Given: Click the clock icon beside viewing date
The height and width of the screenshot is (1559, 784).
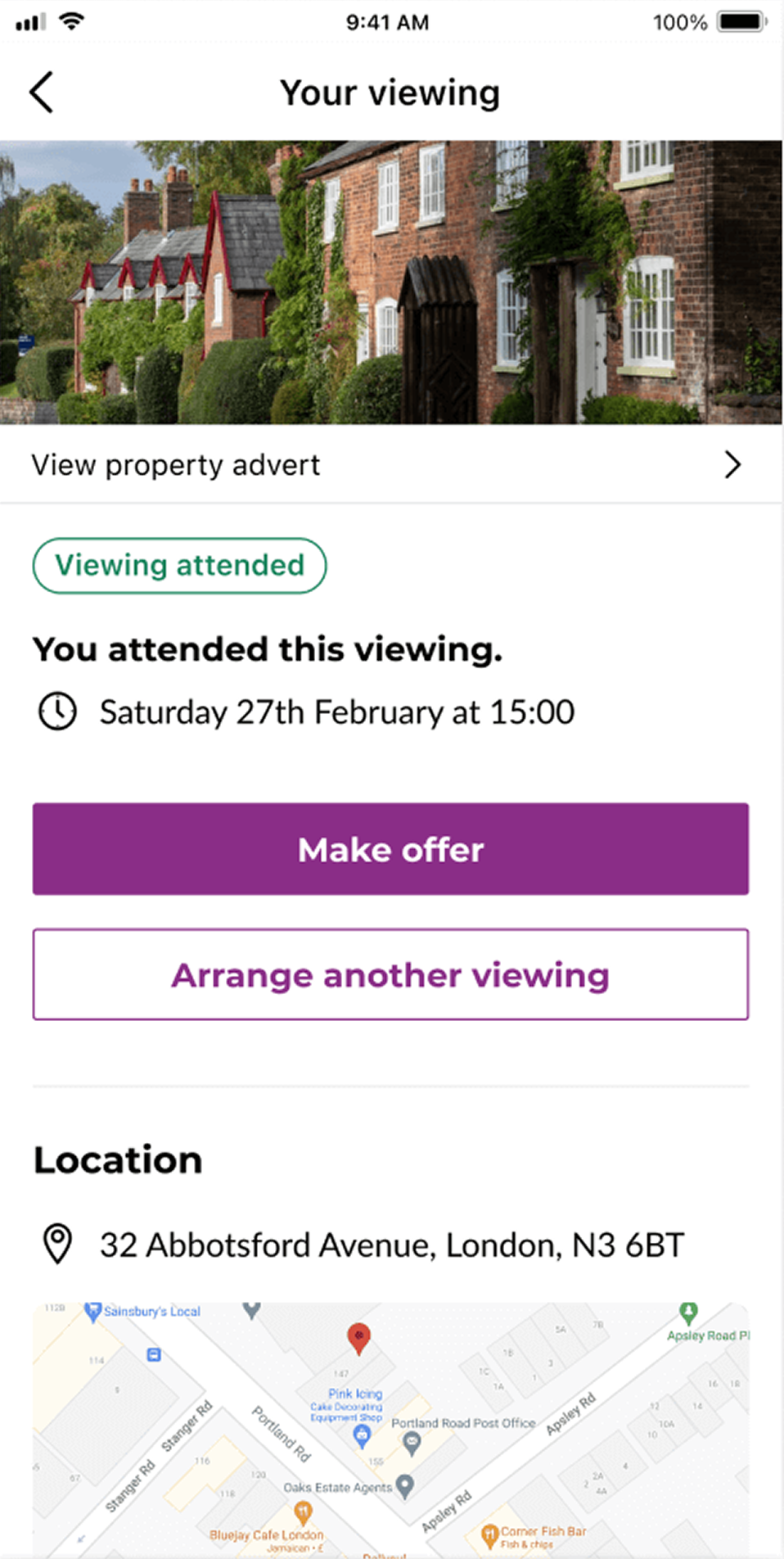Looking at the screenshot, I should click(57, 712).
